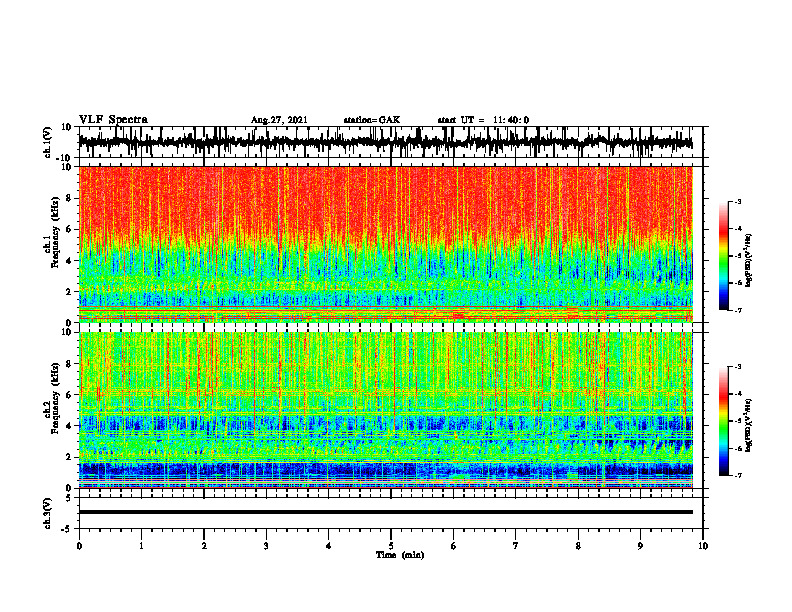Click the '5' tick on the time axis
The image size is (792, 612).
point(391,546)
